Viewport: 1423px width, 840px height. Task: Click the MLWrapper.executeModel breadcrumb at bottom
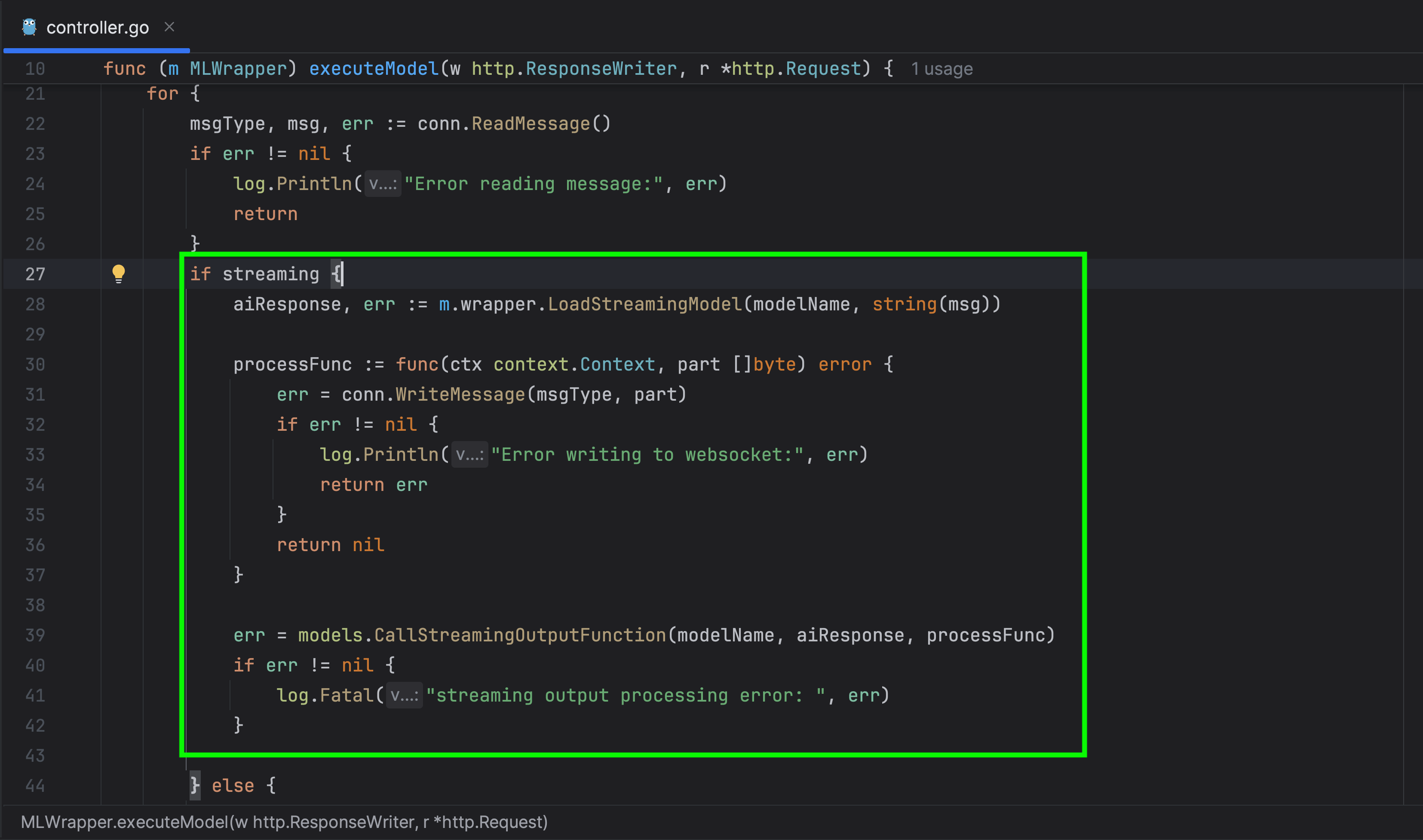(x=284, y=822)
